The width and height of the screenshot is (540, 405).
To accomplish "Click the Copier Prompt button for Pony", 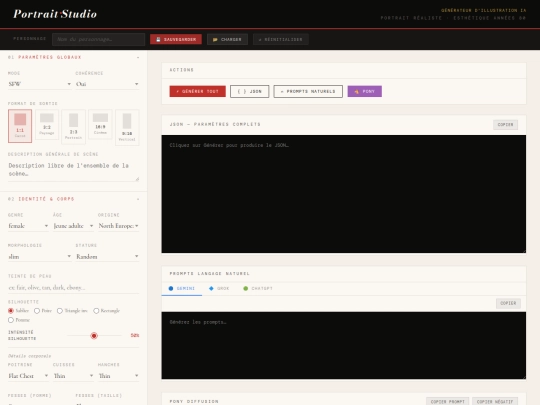I will [x=447, y=402].
